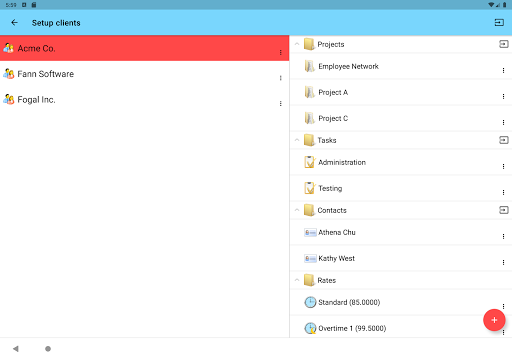The width and height of the screenshot is (512, 360).
Task: Click the Standard rate clock icon
Action: [310, 302]
